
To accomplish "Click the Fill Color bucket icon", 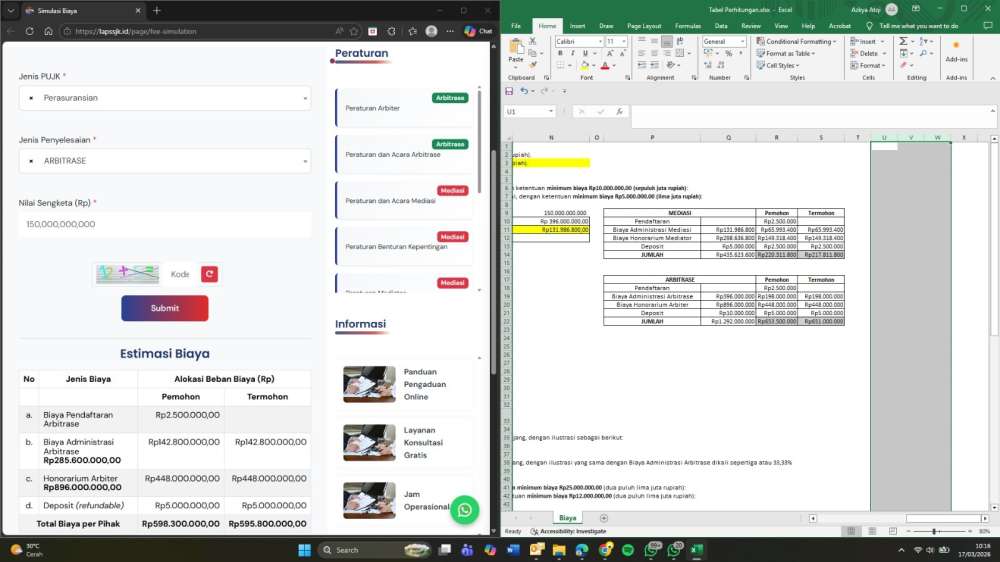I will pos(585,66).
